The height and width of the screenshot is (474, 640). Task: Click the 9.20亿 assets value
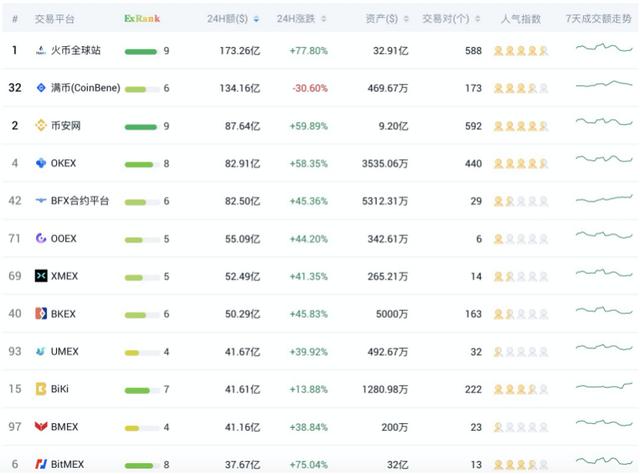pos(393,126)
